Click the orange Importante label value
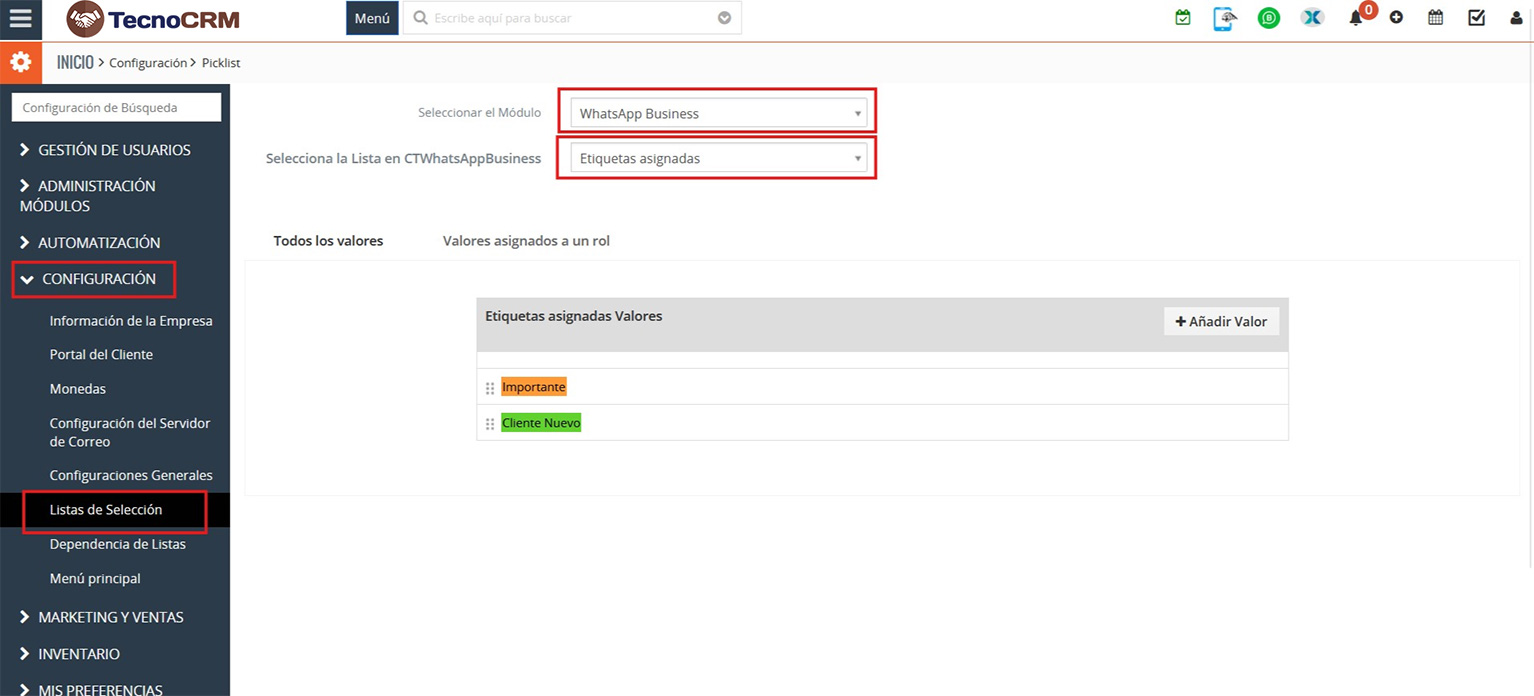Screen dimensions: 1534x696 (533, 387)
